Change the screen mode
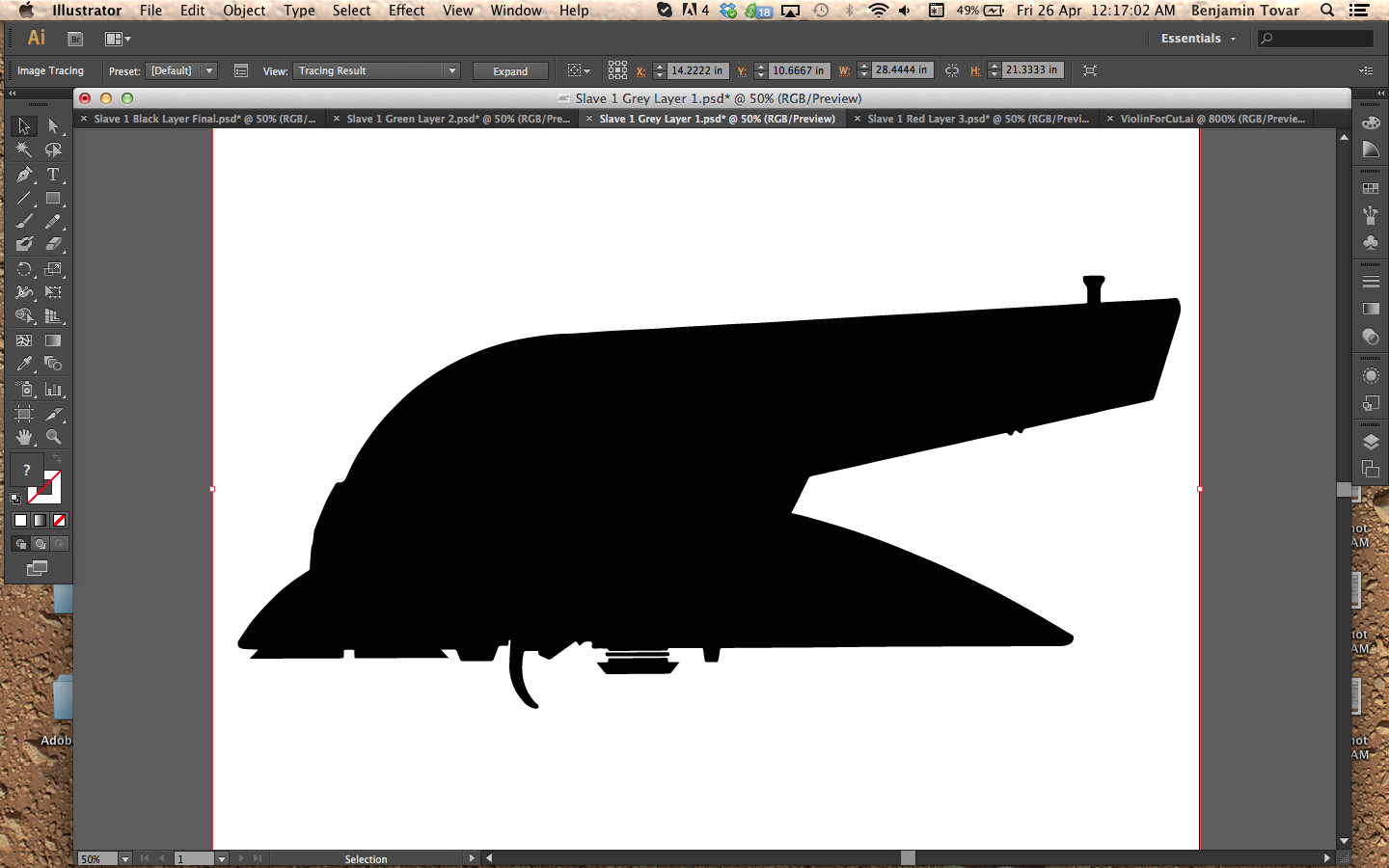Viewport: 1389px width, 868px height. (x=37, y=568)
